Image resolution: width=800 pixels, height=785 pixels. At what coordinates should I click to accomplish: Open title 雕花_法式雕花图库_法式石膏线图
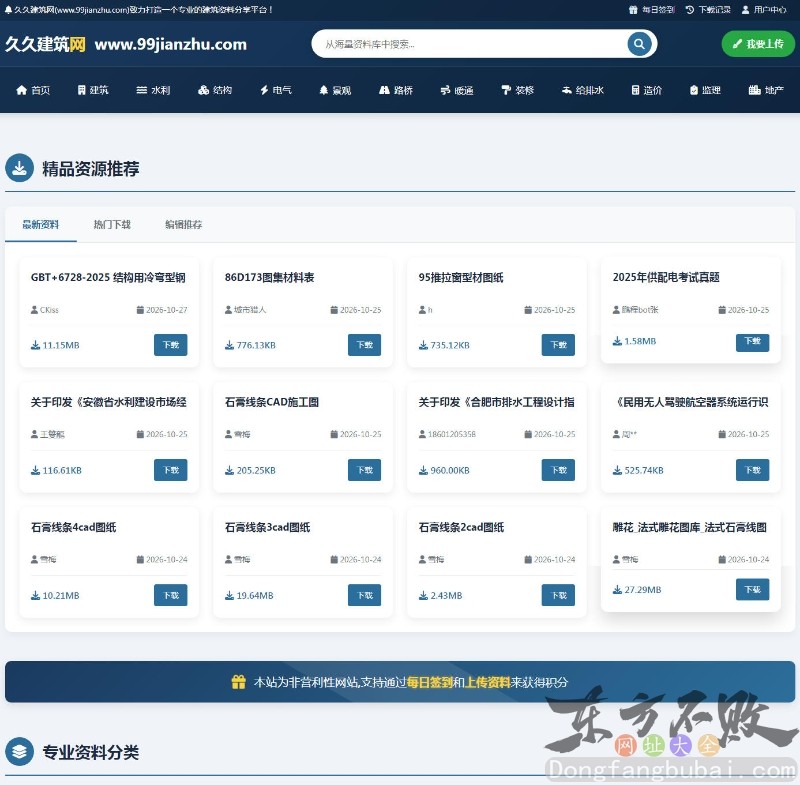pos(690,527)
